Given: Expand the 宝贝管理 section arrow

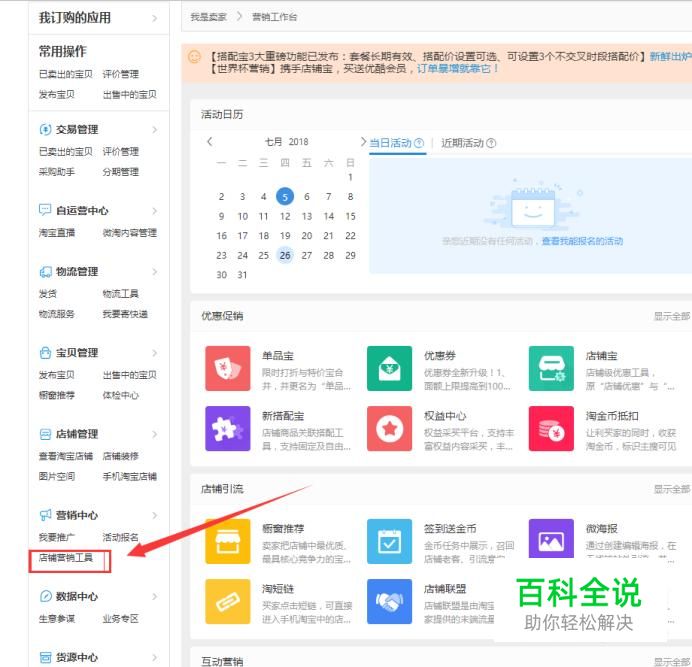Looking at the screenshot, I should click(154, 353).
